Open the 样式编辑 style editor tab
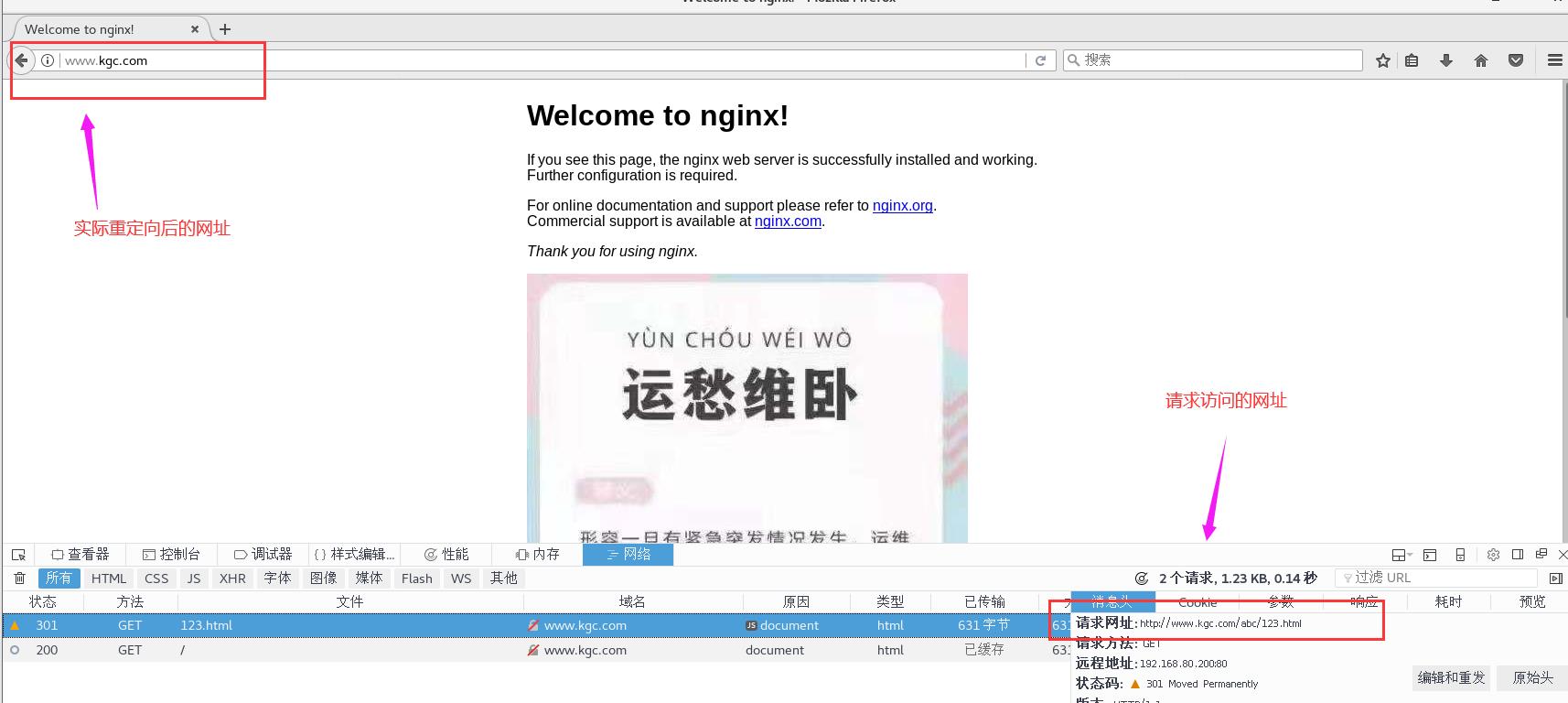Image resolution: width=1568 pixels, height=703 pixels. (x=354, y=555)
